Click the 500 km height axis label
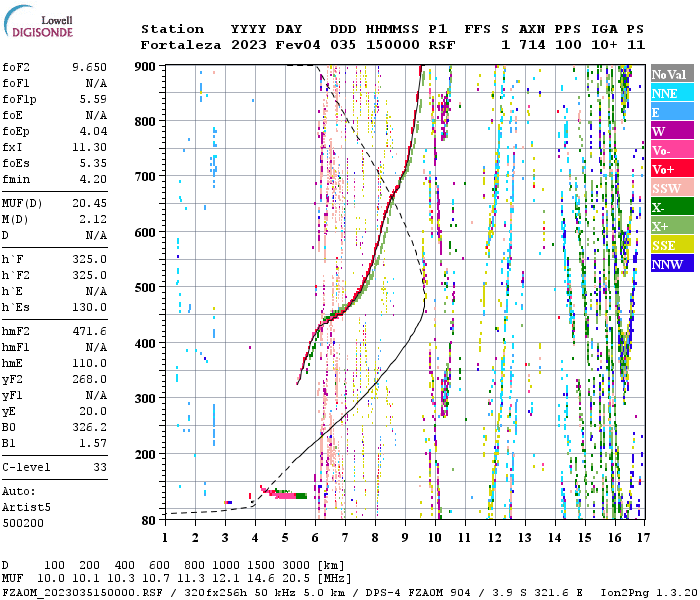The height and width of the screenshot is (600, 700). point(145,288)
